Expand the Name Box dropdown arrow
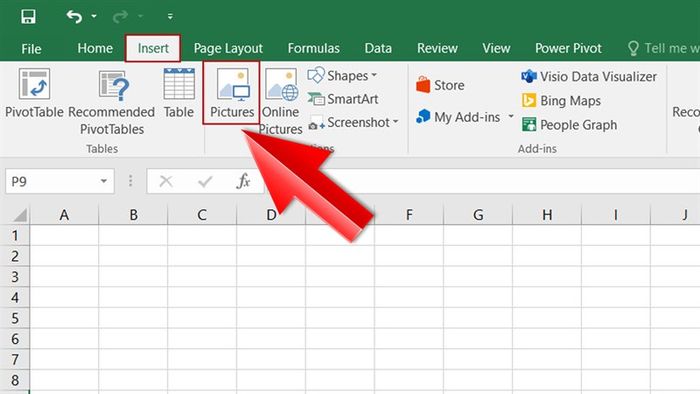This screenshot has width=700, height=394. (x=104, y=182)
